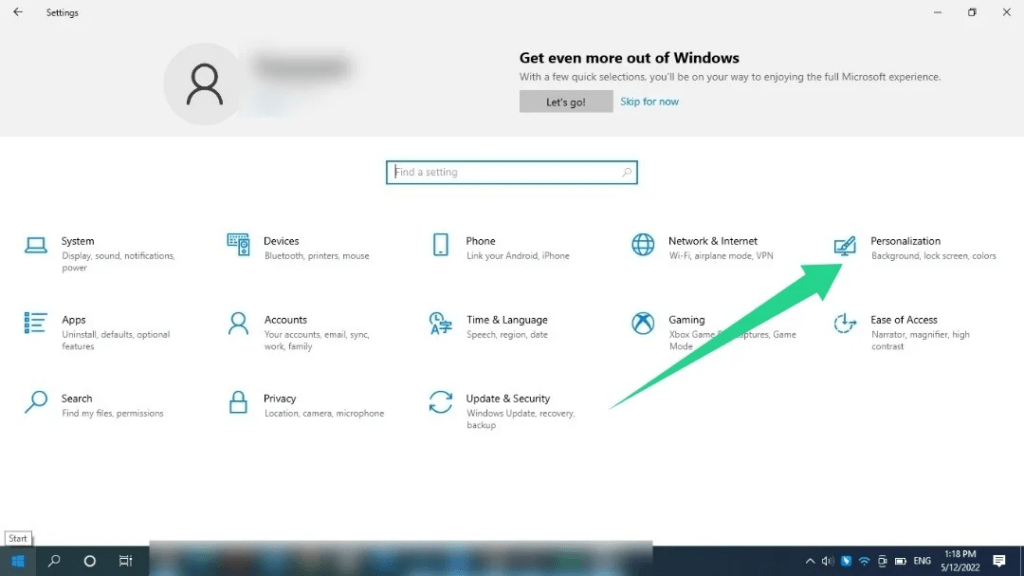Viewport: 1024px width, 576px height.
Task: Select the Privacy padlock icon
Action: pyautogui.click(x=238, y=402)
